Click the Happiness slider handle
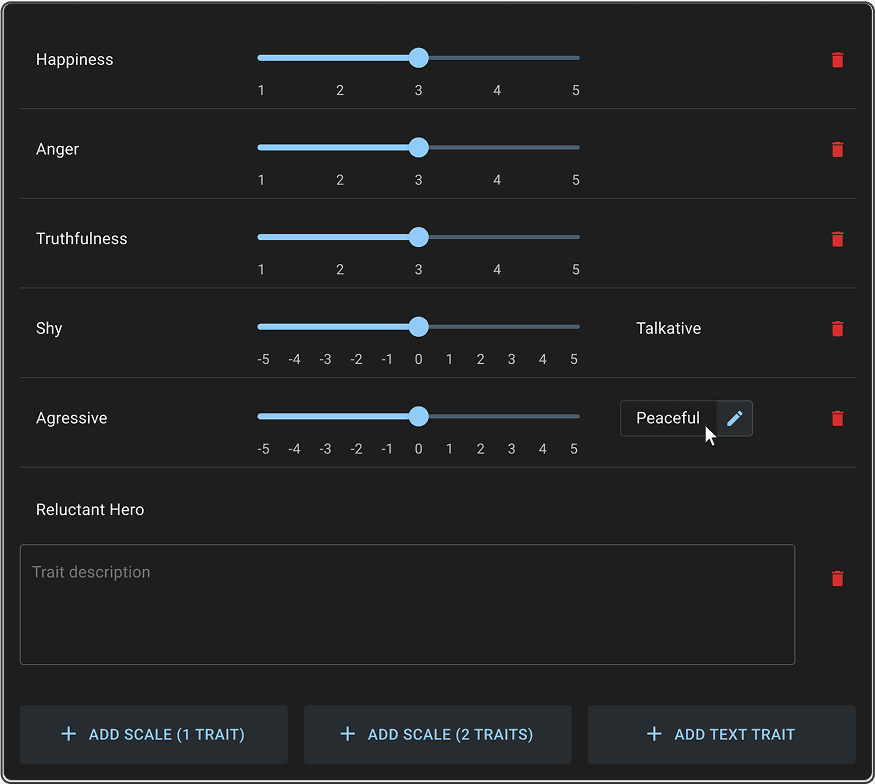This screenshot has width=875, height=784. tap(419, 58)
